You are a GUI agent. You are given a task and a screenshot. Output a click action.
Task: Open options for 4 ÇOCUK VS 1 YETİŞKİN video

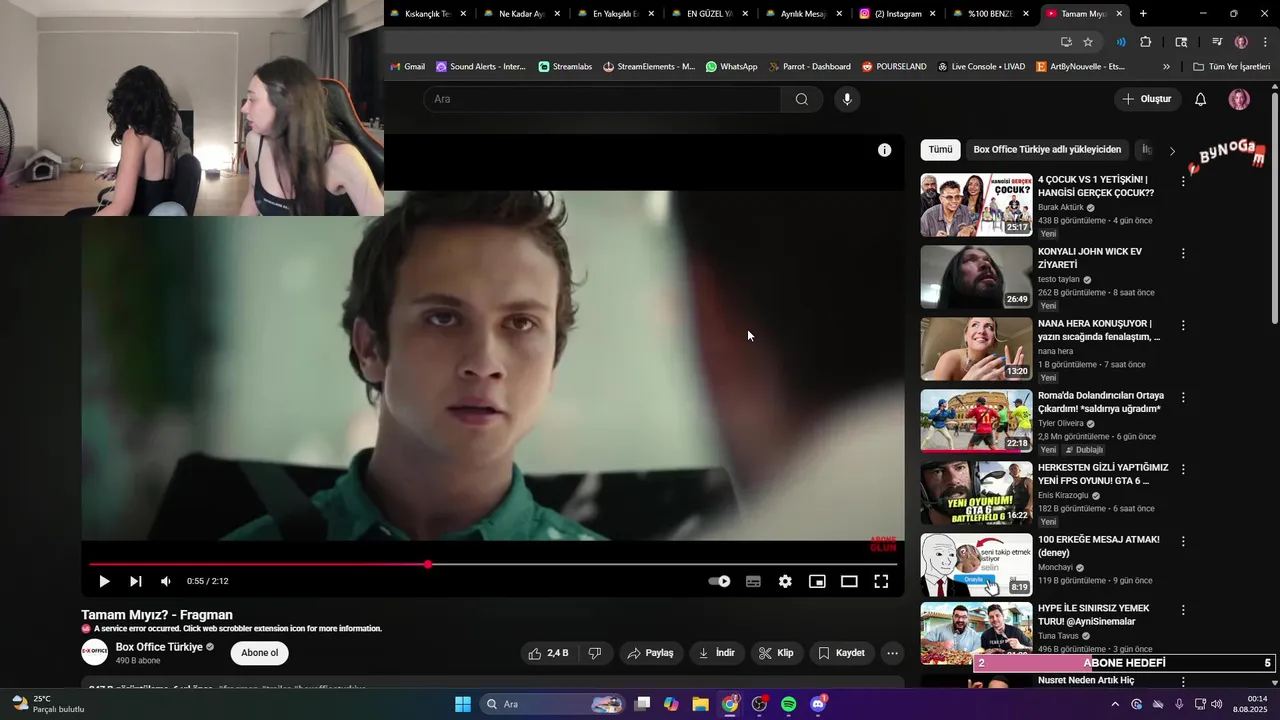click(1183, 182)
